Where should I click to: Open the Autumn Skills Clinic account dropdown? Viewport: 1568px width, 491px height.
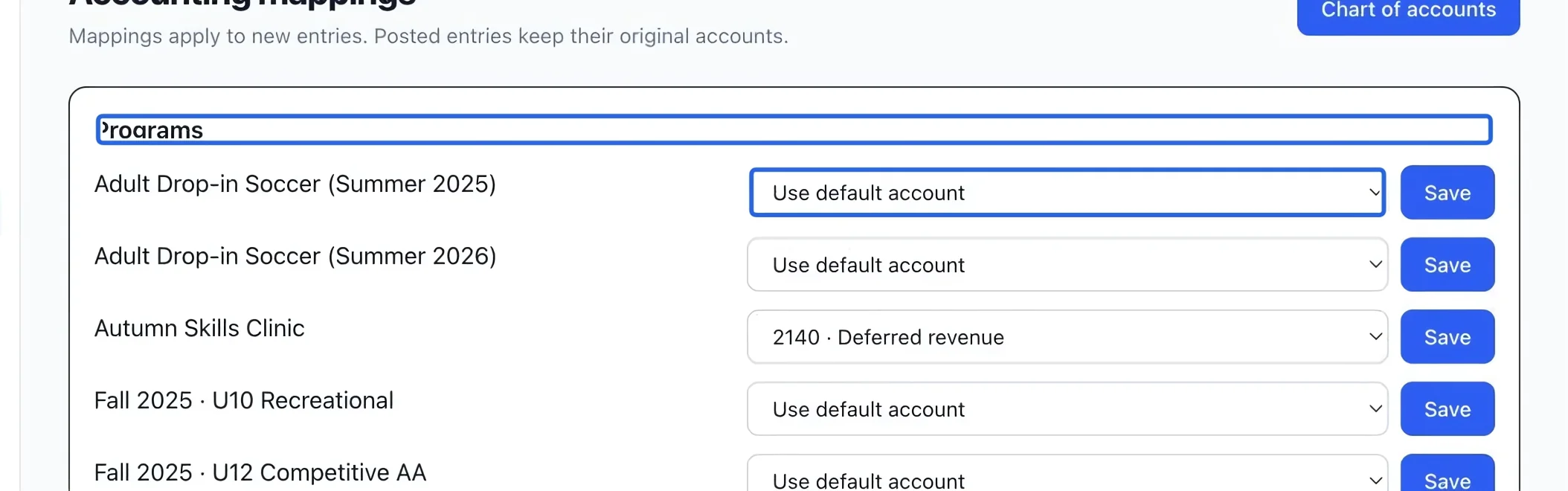(1067, 337)
